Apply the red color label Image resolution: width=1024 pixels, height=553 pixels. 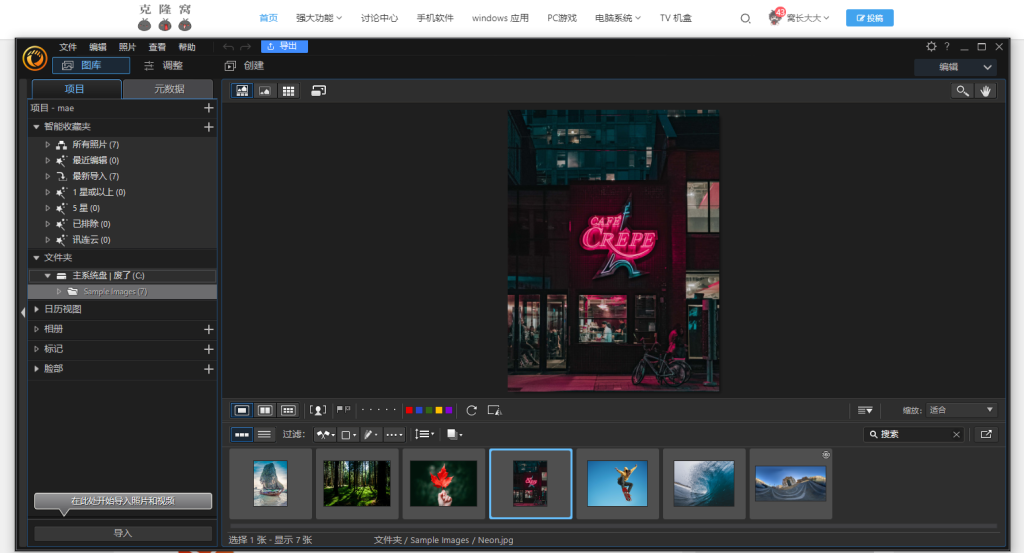coord(409,410)
